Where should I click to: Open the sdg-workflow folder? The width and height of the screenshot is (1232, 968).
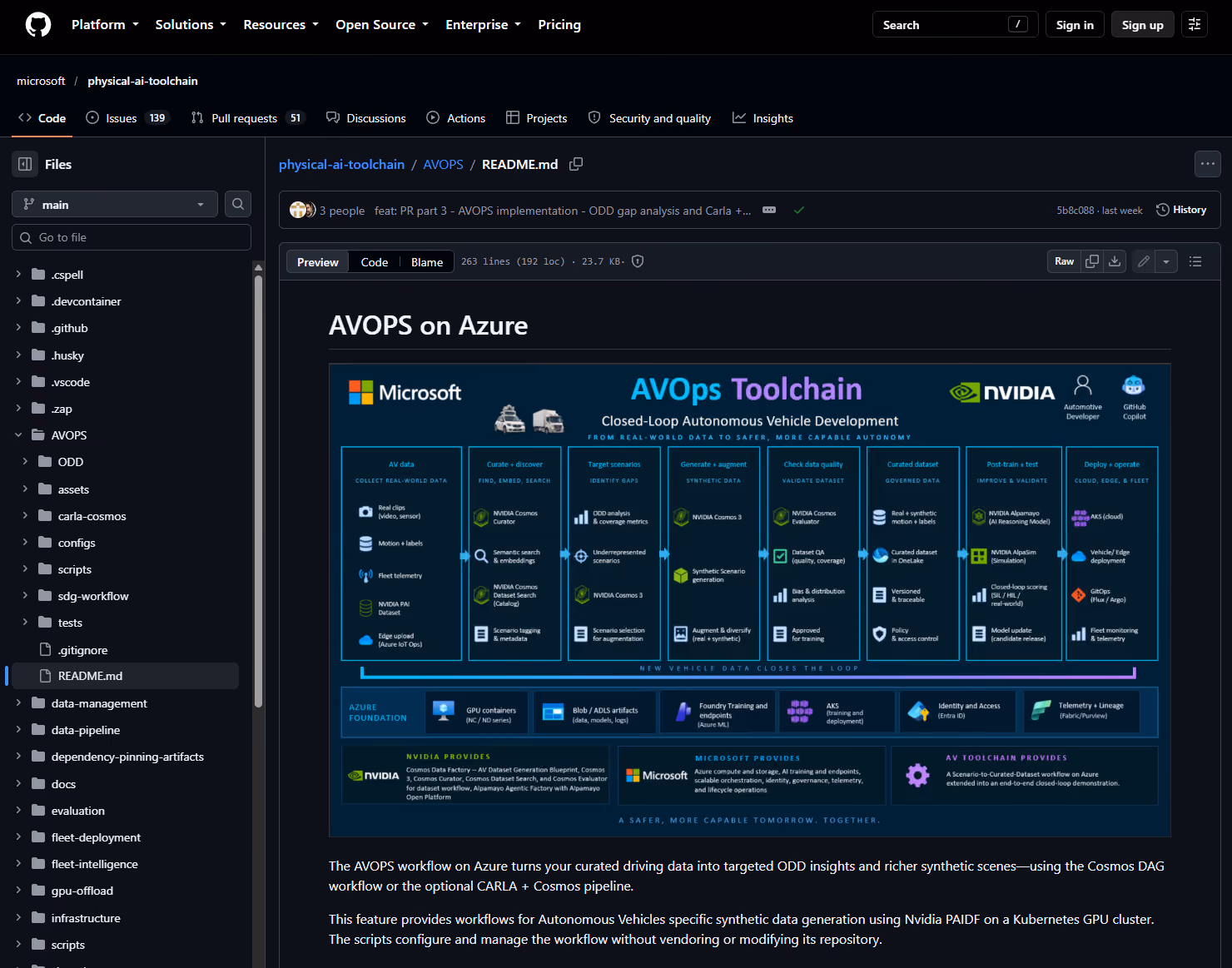click(x=93, y=596)
